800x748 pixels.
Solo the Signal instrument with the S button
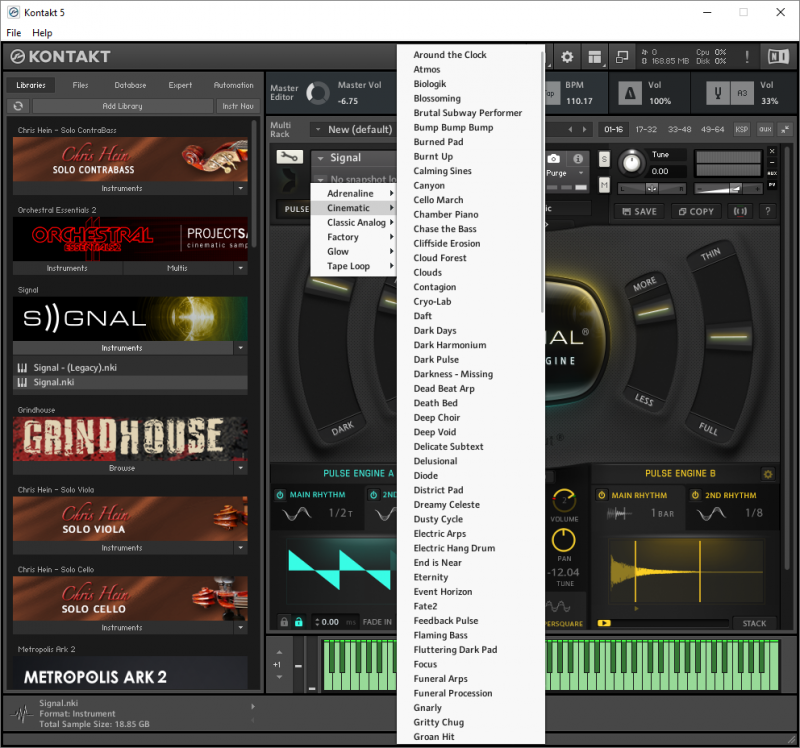(x=602, y=158)
